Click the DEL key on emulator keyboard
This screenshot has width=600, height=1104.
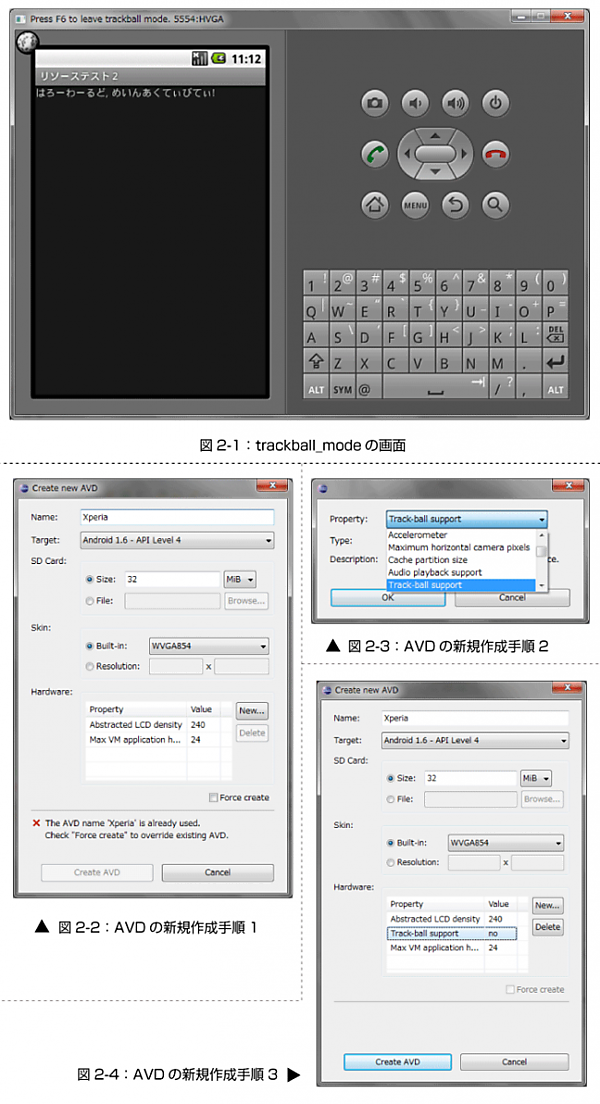click(555, 334)
